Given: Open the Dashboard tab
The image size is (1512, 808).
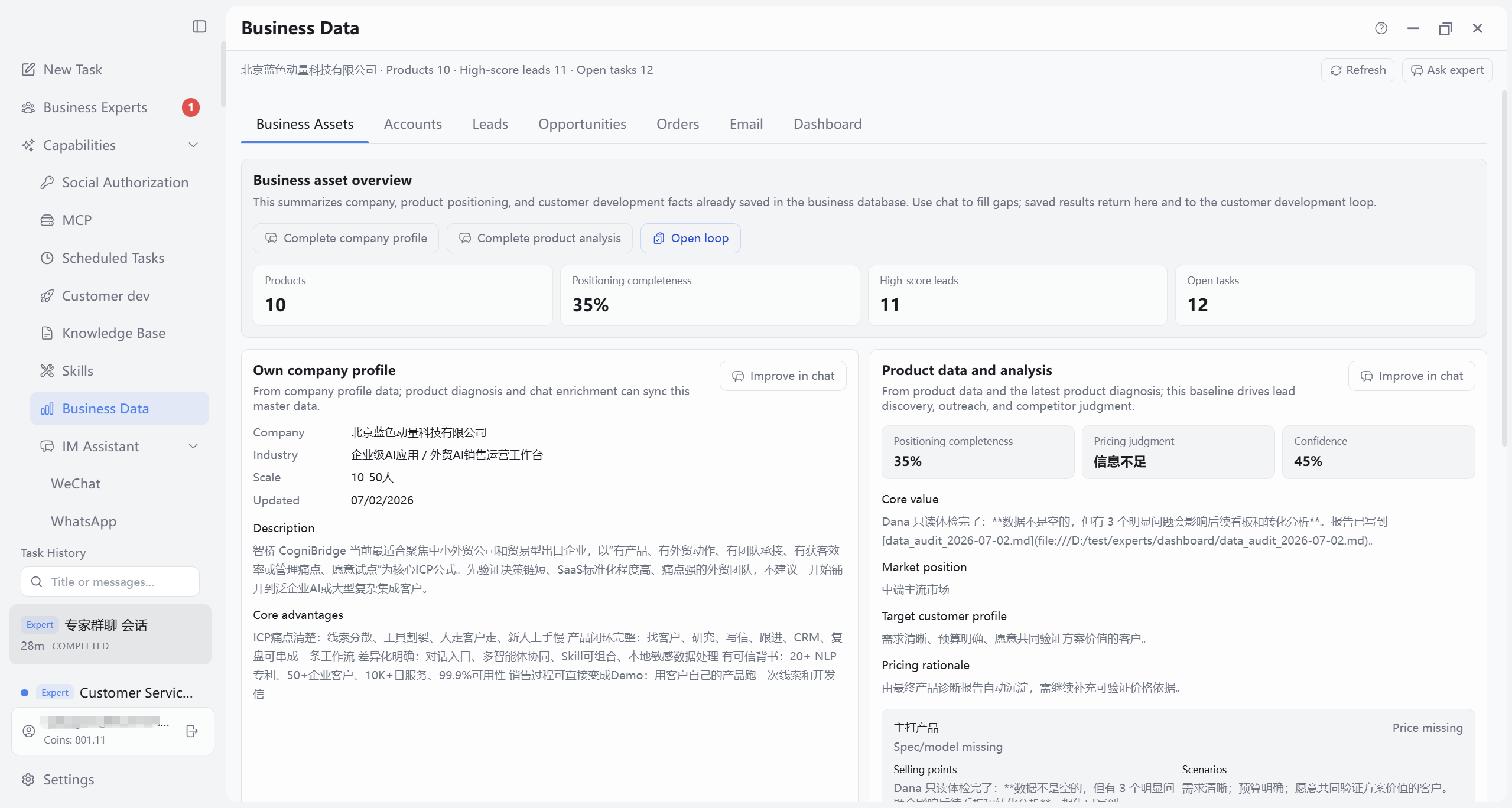Looking at the screenshot, I should (827, 124).
